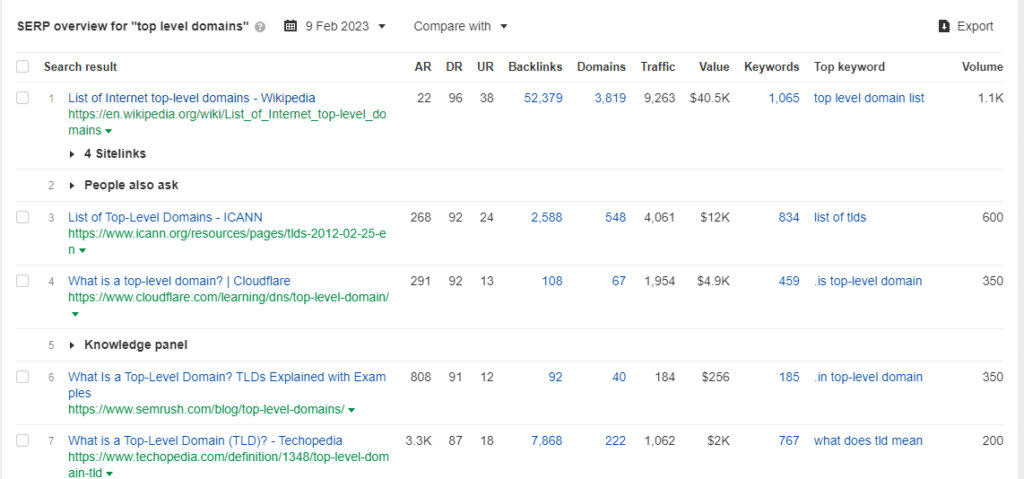Open the Wikipedia URL dropdown arrow
Screen dimensions: 1024x479
click(x=108, y=131)
